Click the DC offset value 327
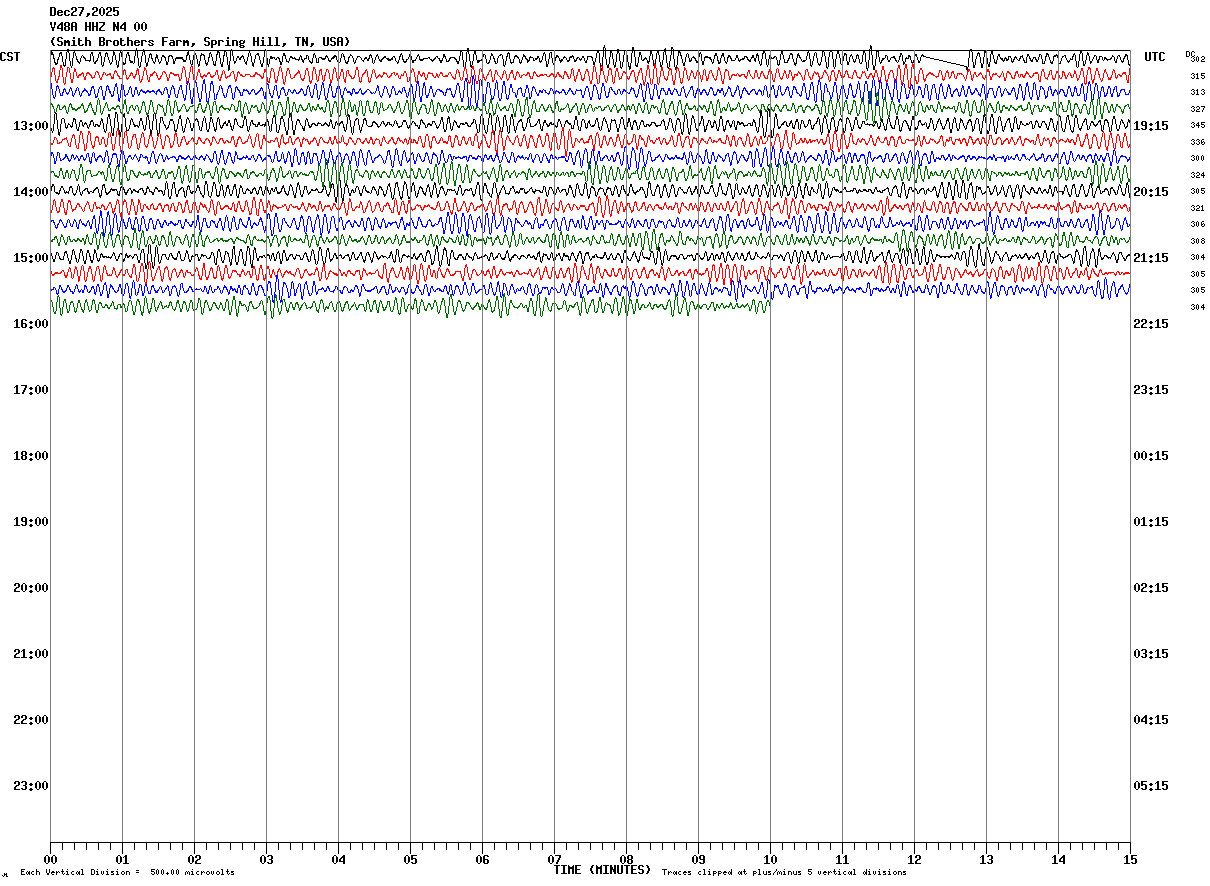1210x886 pixels. 1197,109
